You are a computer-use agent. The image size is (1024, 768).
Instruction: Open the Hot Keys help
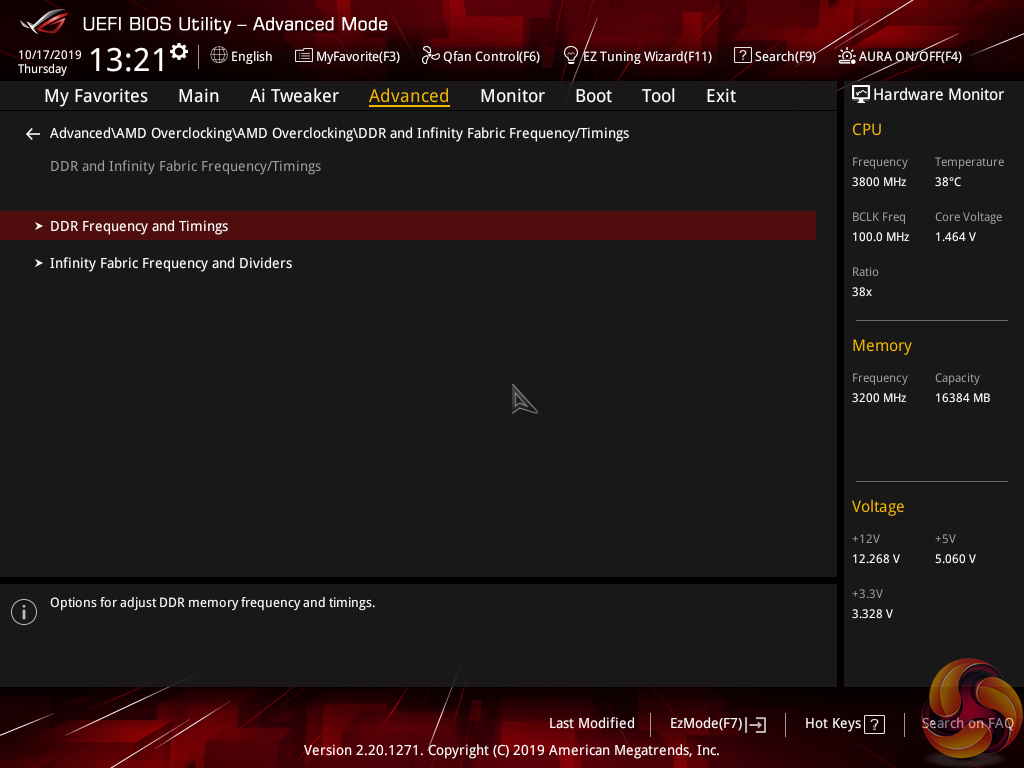(x=833, y=724)
